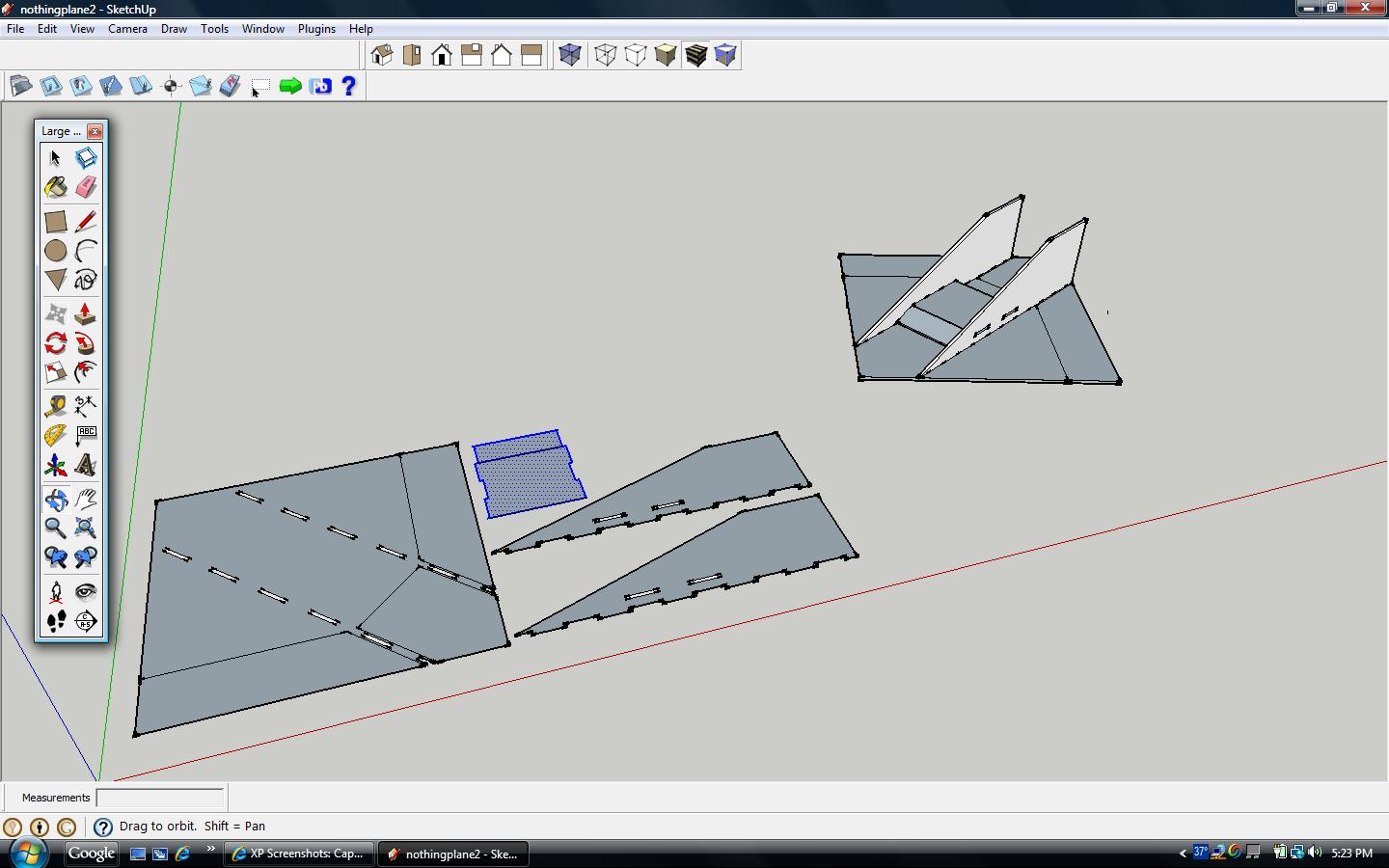Screen dimensions: 1389x868
Task: Select the 3D Text tool
Action: [x=86, y=466]
